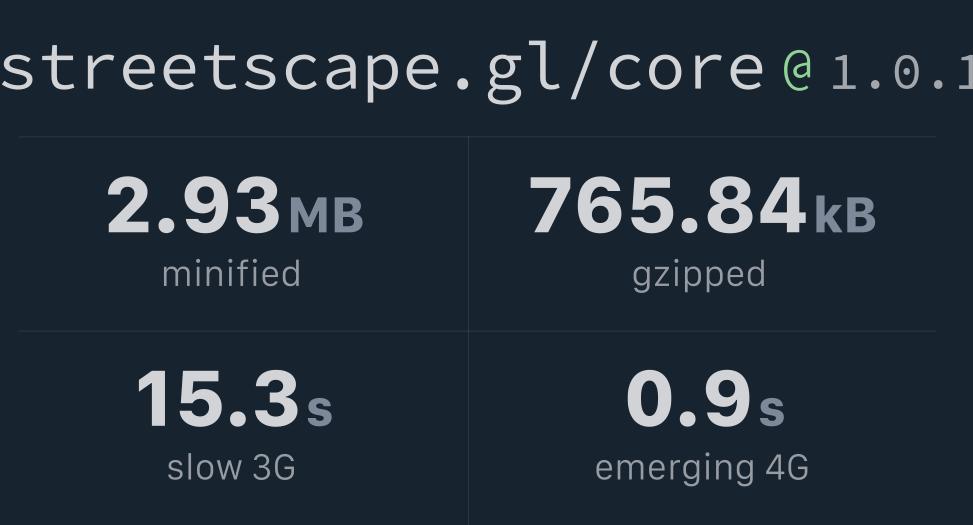Click the vertical divider between slow 3G and emerging 4G
Image resolution: width=973 pixels, height=525 pixels.
(x=468, y=428)
